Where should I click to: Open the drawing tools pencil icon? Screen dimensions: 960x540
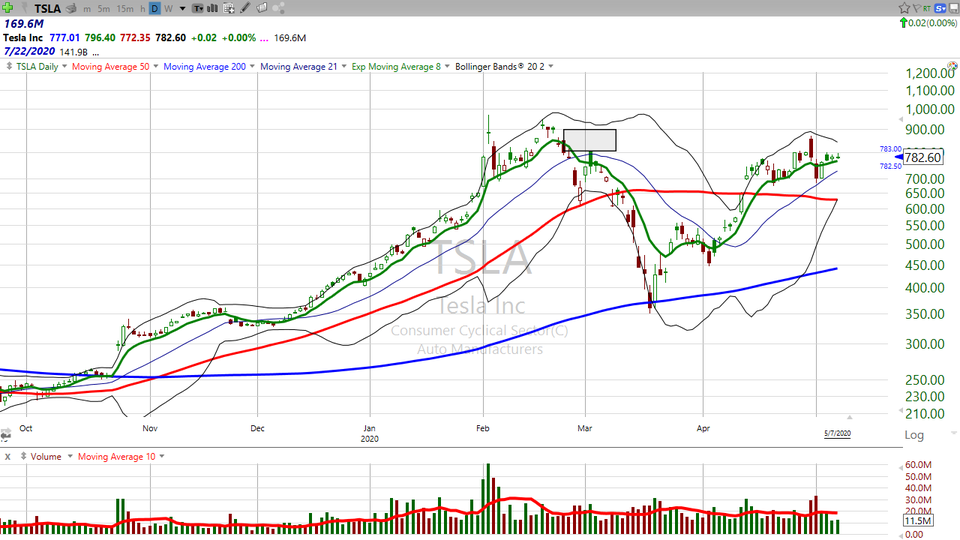pyautogui.click(x=246, y=8)
